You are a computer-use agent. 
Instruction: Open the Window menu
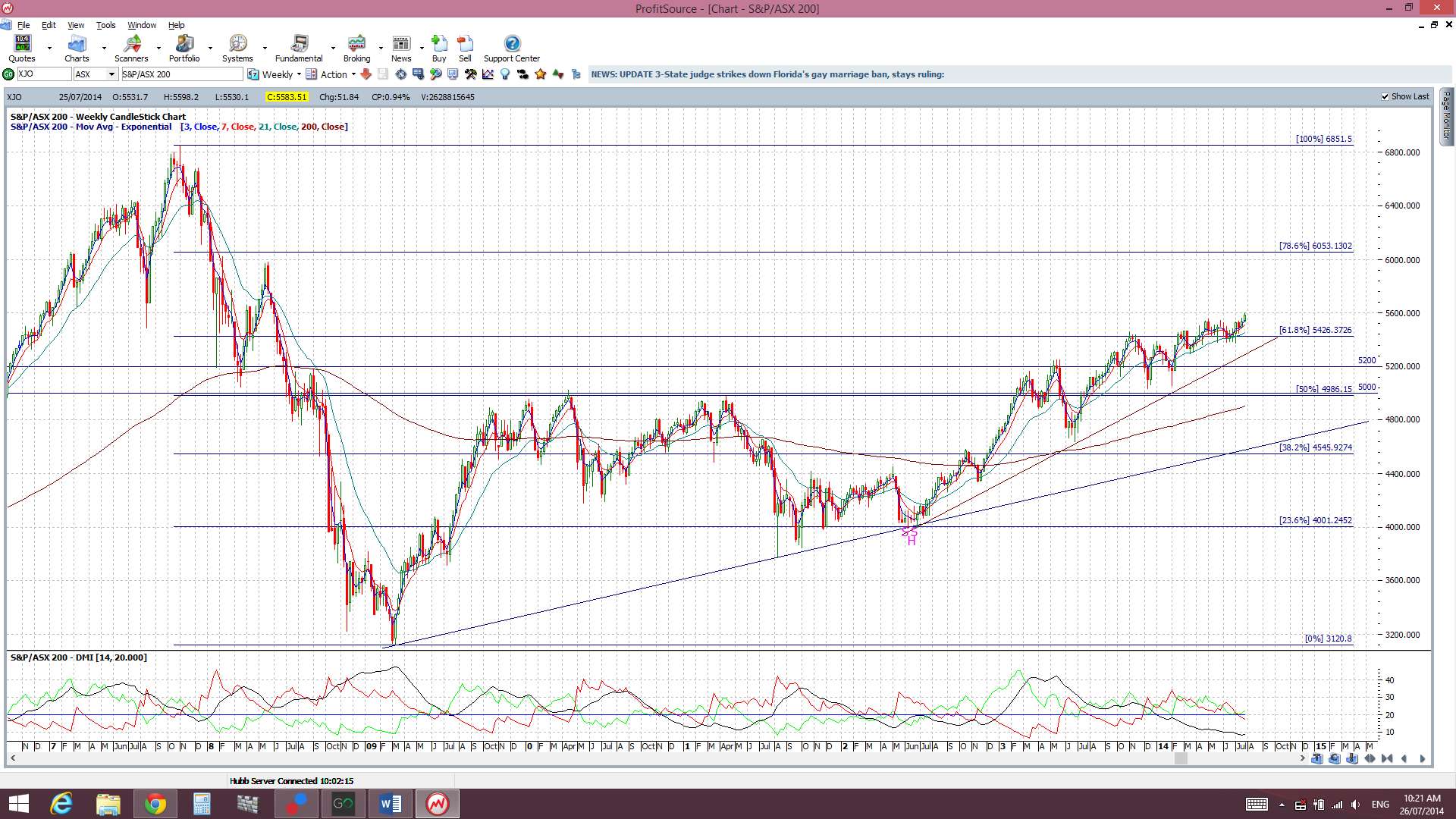(142, 25)
